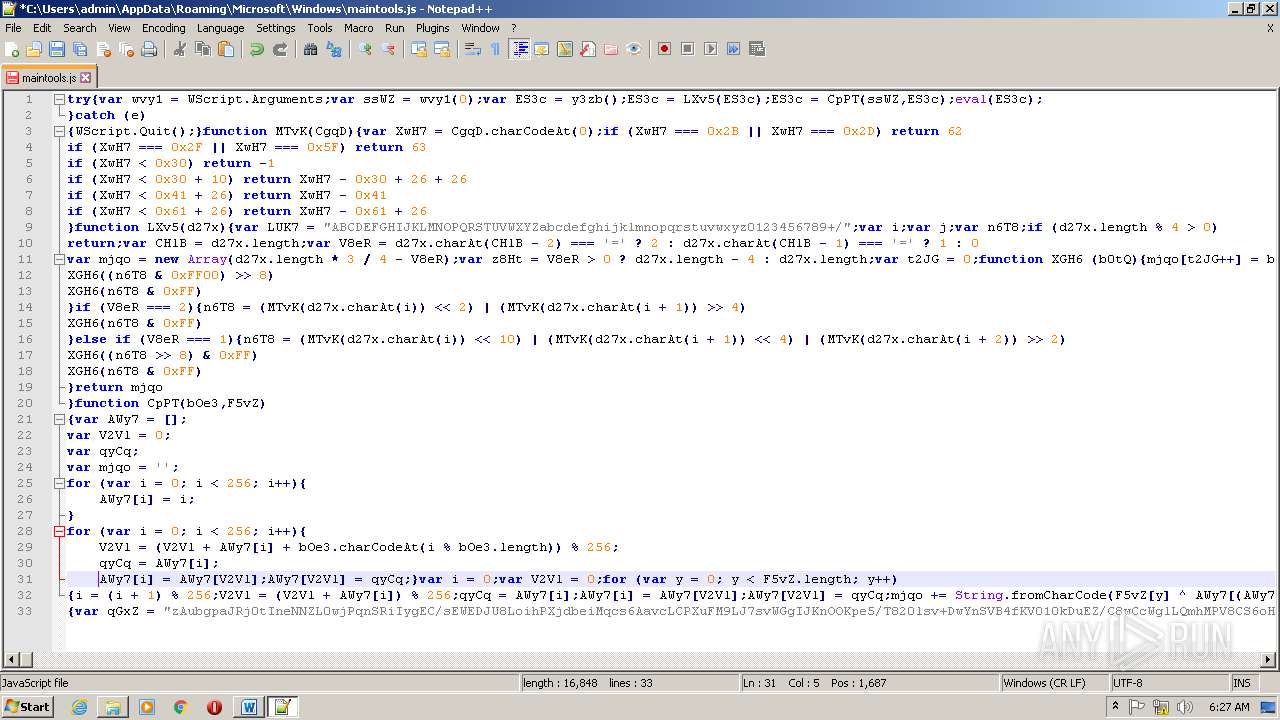The image size is (1280, 720).
Task: Create a new document via toolbar icon
Action: pyautogui.click(x=13, y=49)
